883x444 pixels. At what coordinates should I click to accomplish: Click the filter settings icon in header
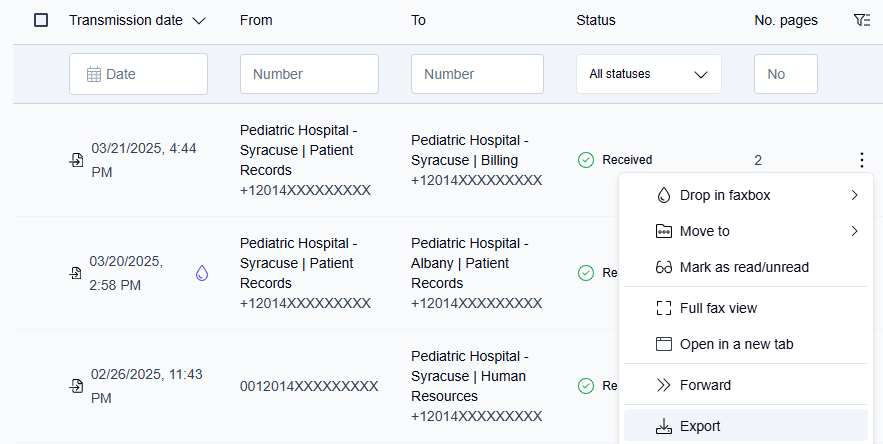[x=862, y=20]
